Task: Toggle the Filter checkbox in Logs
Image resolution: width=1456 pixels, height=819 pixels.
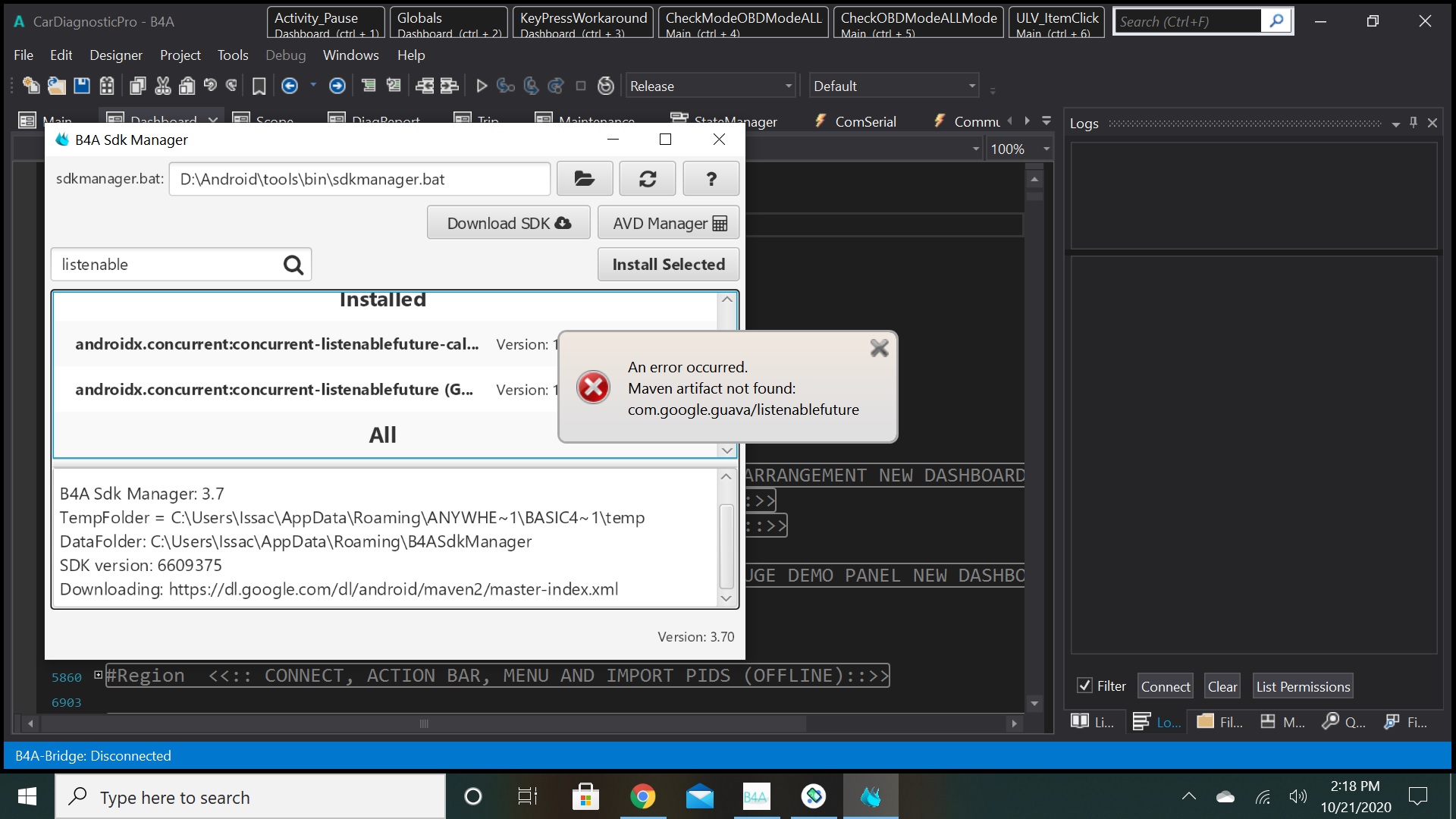Action: click(1084, 686)
